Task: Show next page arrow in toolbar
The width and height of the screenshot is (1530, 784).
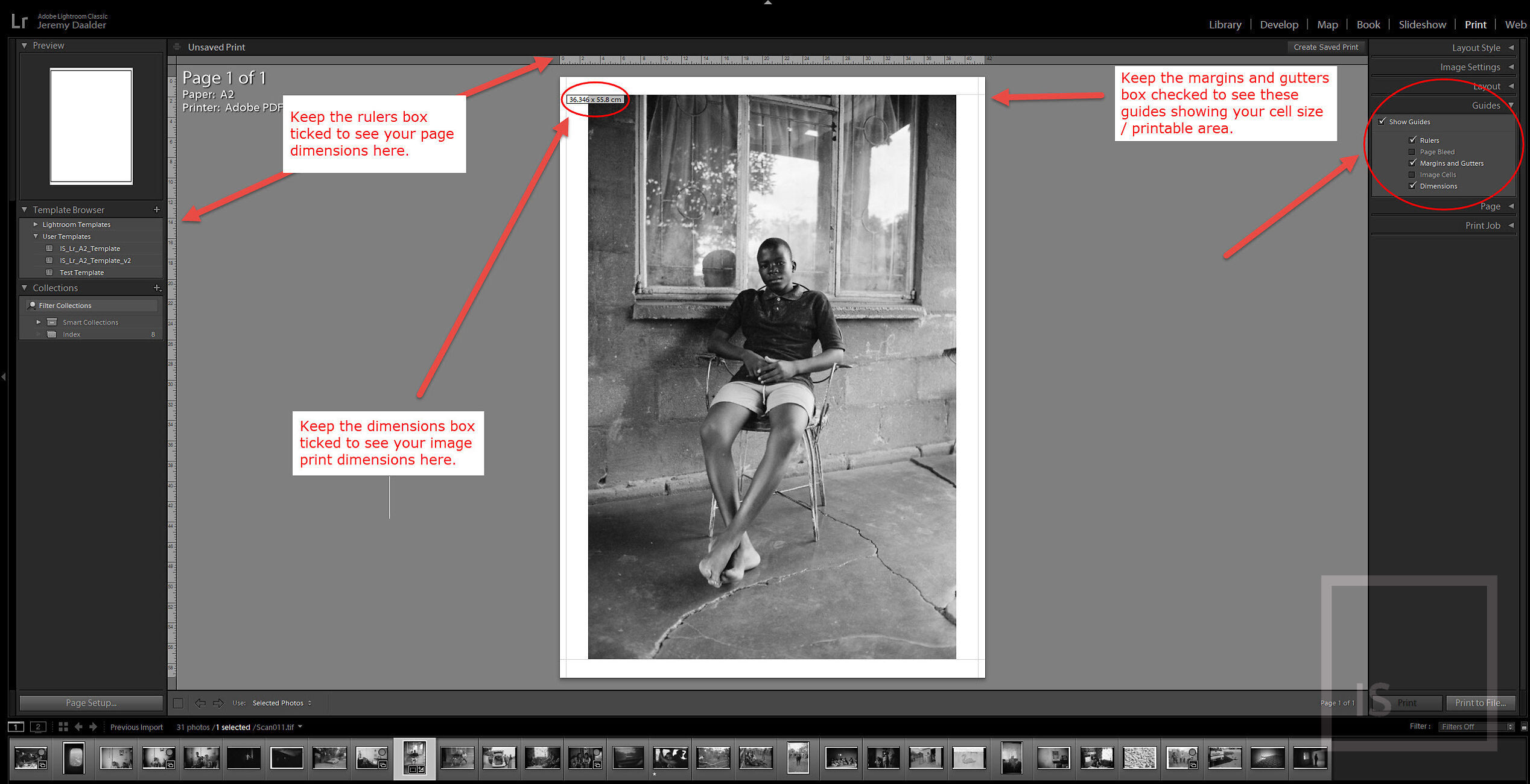Action: (218, 703)
